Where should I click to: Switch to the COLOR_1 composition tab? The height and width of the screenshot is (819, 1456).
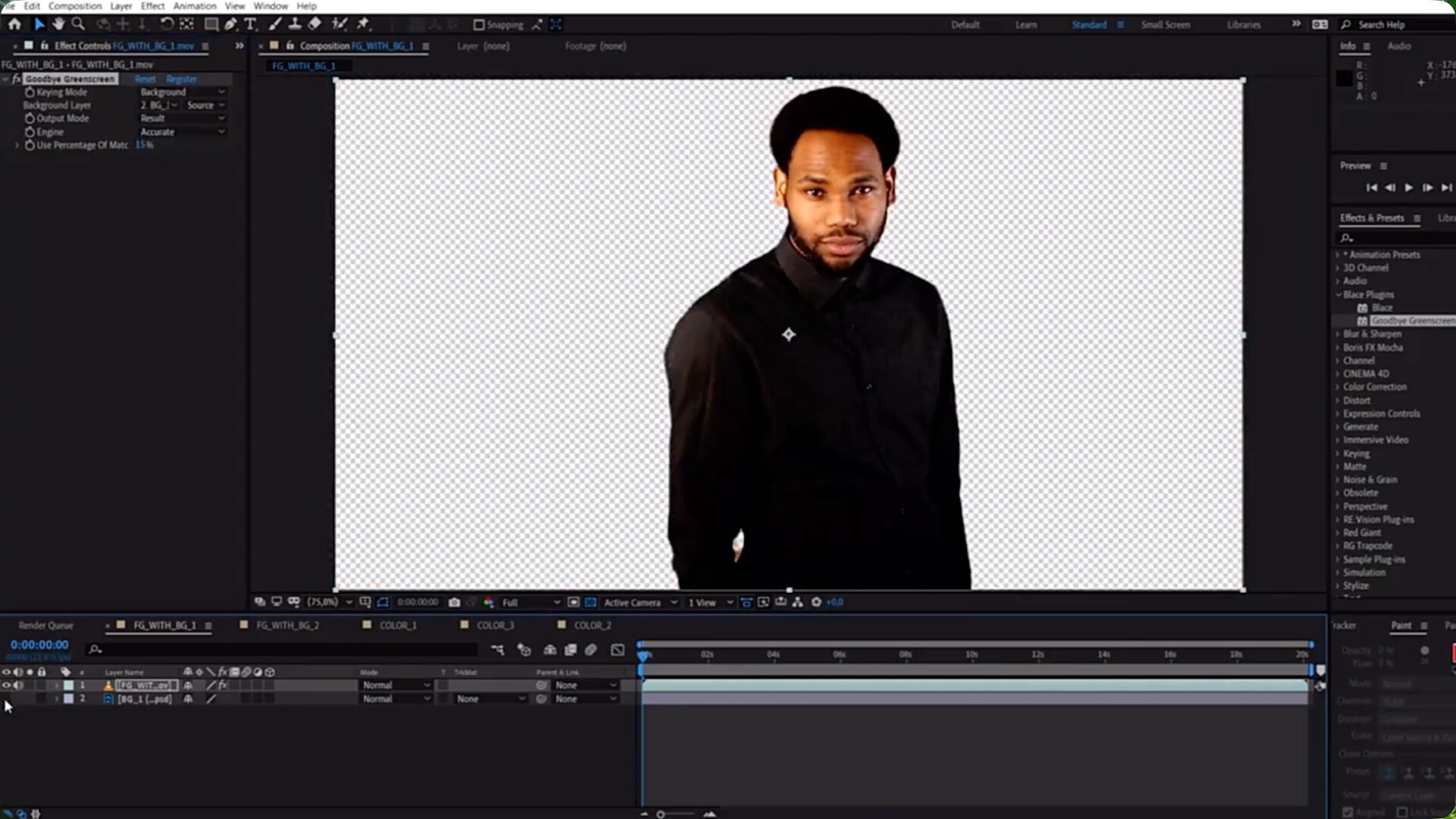397,626
